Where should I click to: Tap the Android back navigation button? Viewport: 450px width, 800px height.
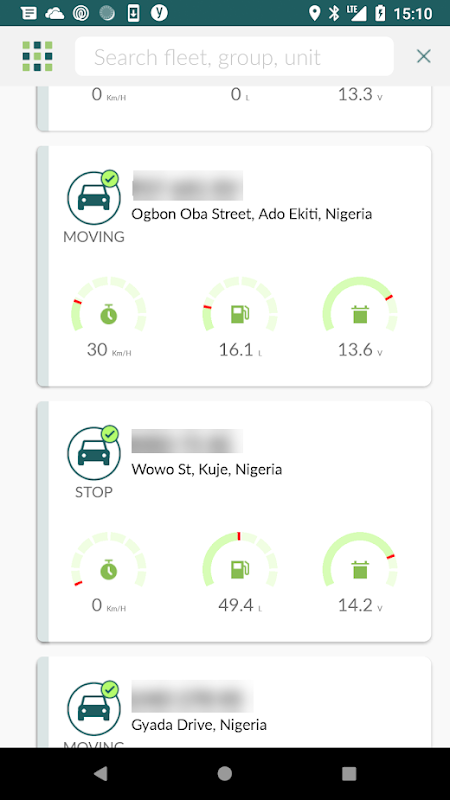[x=101, y=774]
